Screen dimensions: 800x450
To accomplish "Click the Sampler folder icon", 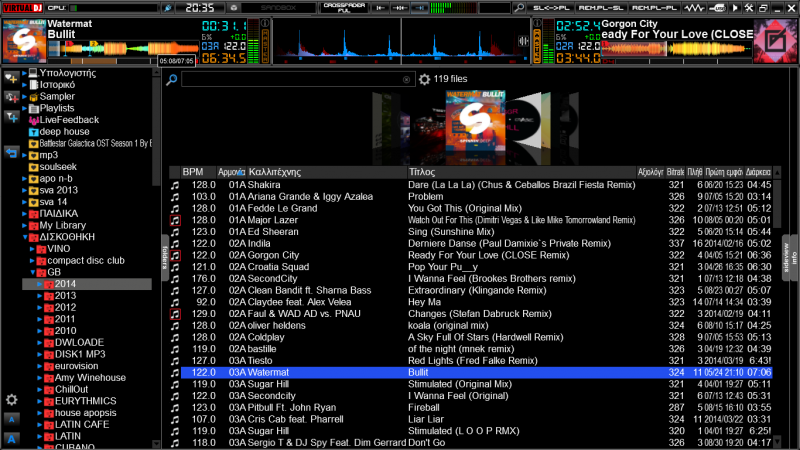I will (33, 96).
